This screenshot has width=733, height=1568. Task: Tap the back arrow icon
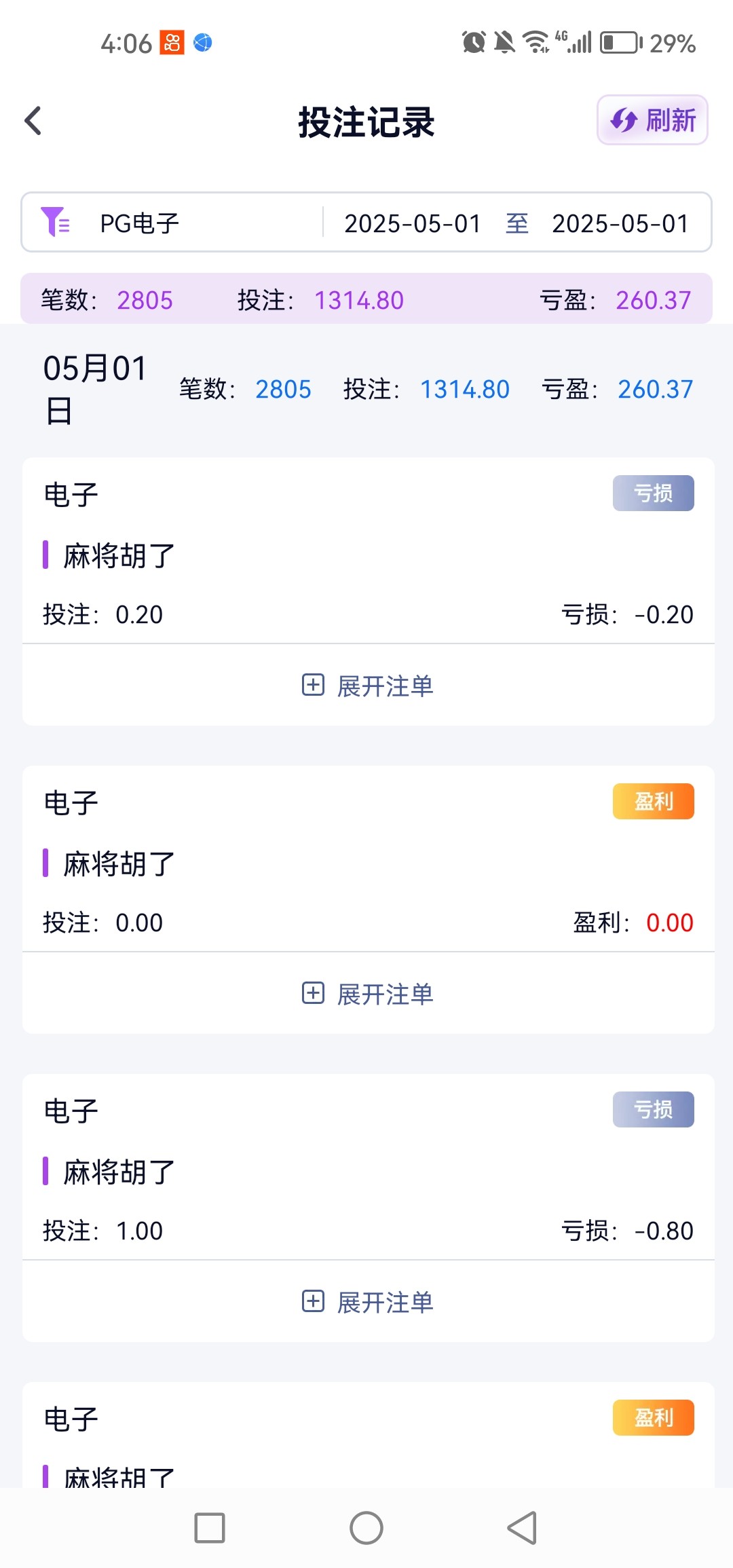[x=33, y=122]
